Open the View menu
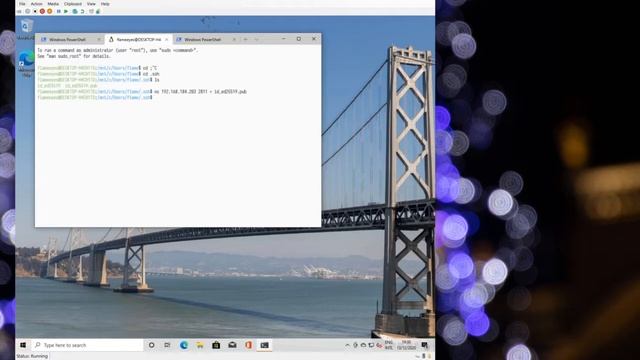The width and height of the screenshot is (640, 360). 91,4
